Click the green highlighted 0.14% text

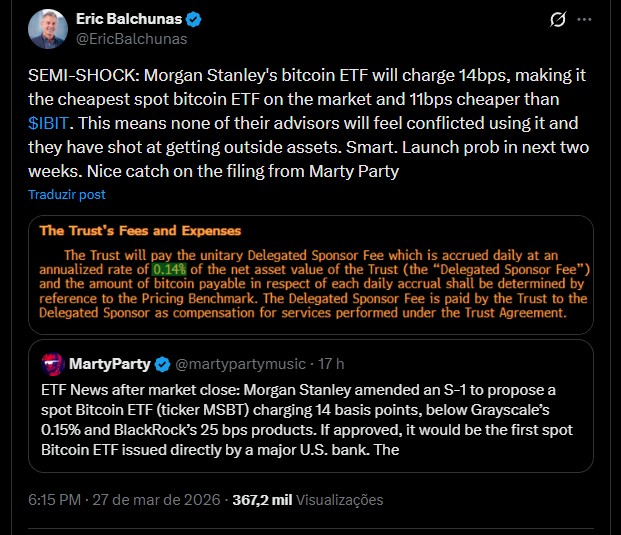coord(162,270)
